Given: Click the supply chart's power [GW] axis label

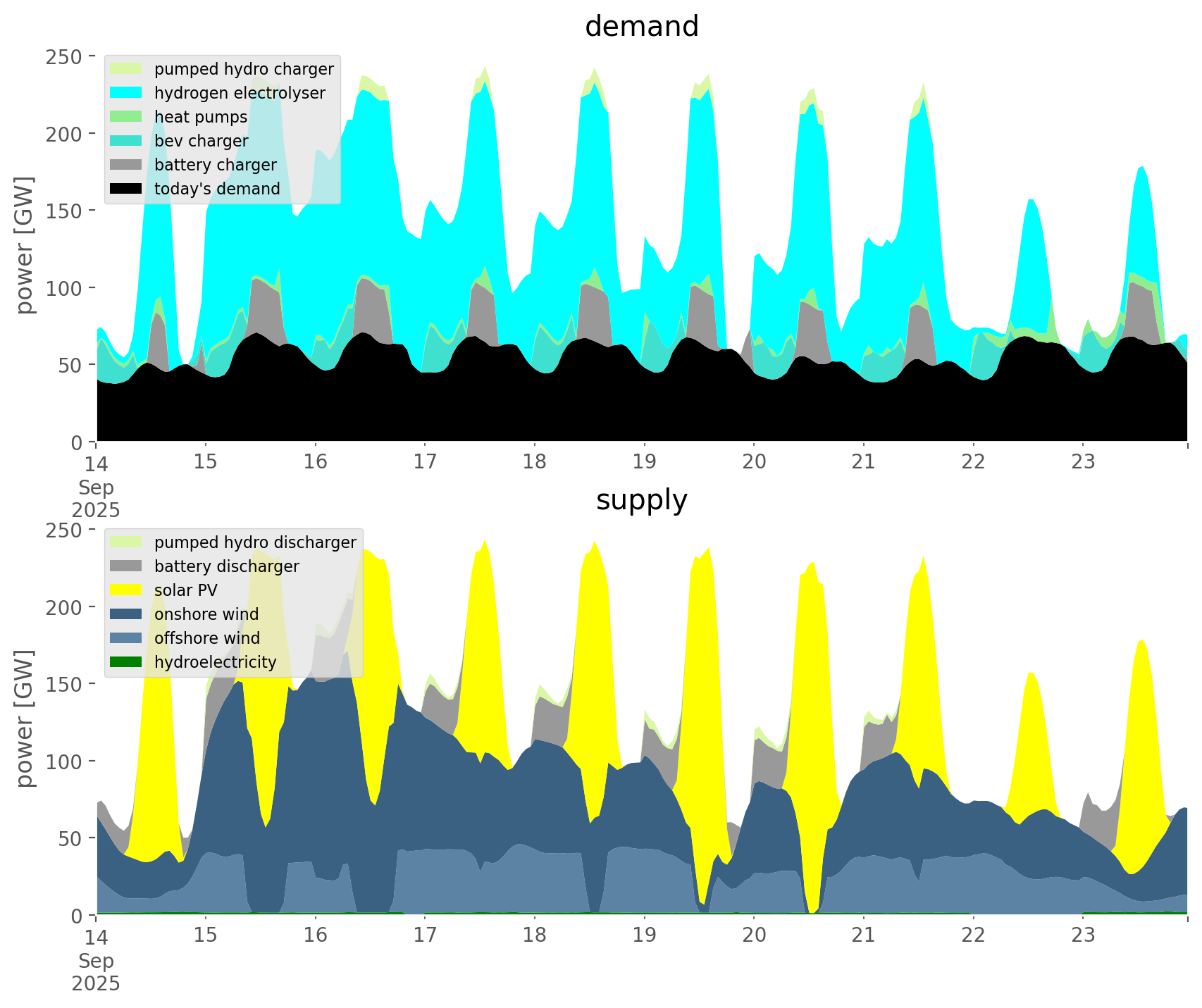Looking at the screenshot, I should [25, 718].
